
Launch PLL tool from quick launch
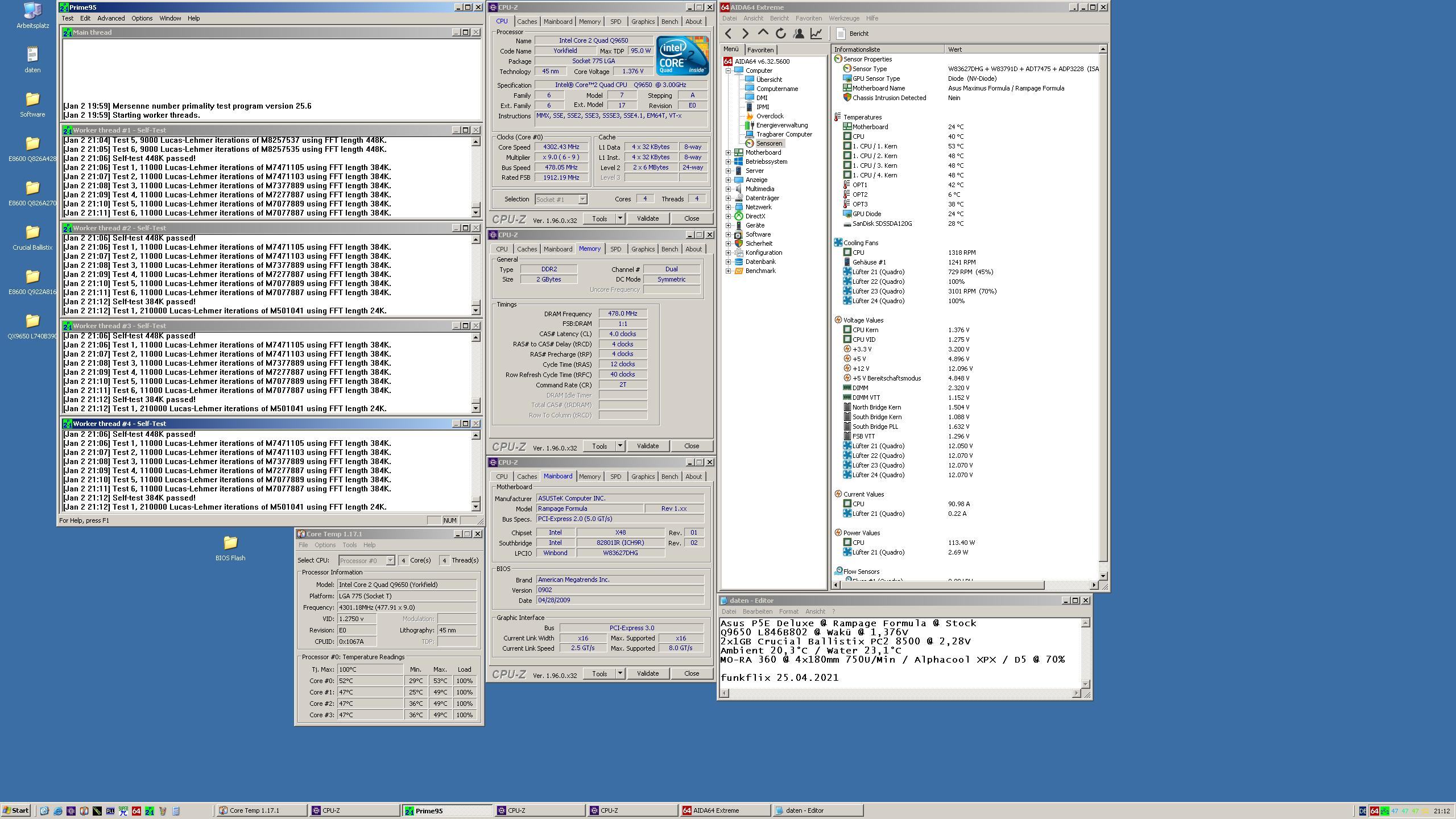110,811
